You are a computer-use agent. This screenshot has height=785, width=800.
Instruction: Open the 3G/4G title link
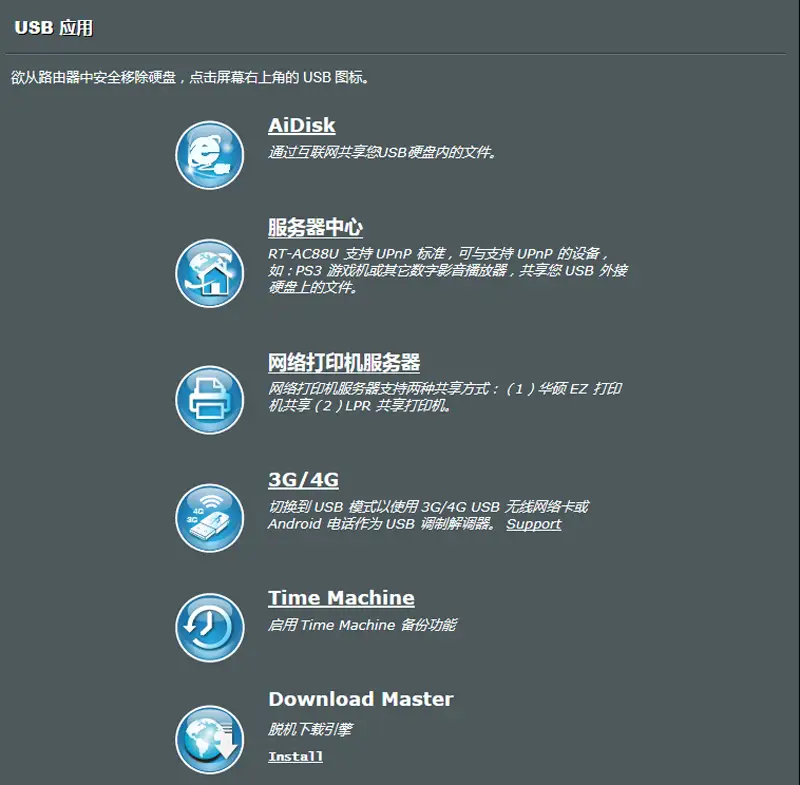[x=304, y=479]
